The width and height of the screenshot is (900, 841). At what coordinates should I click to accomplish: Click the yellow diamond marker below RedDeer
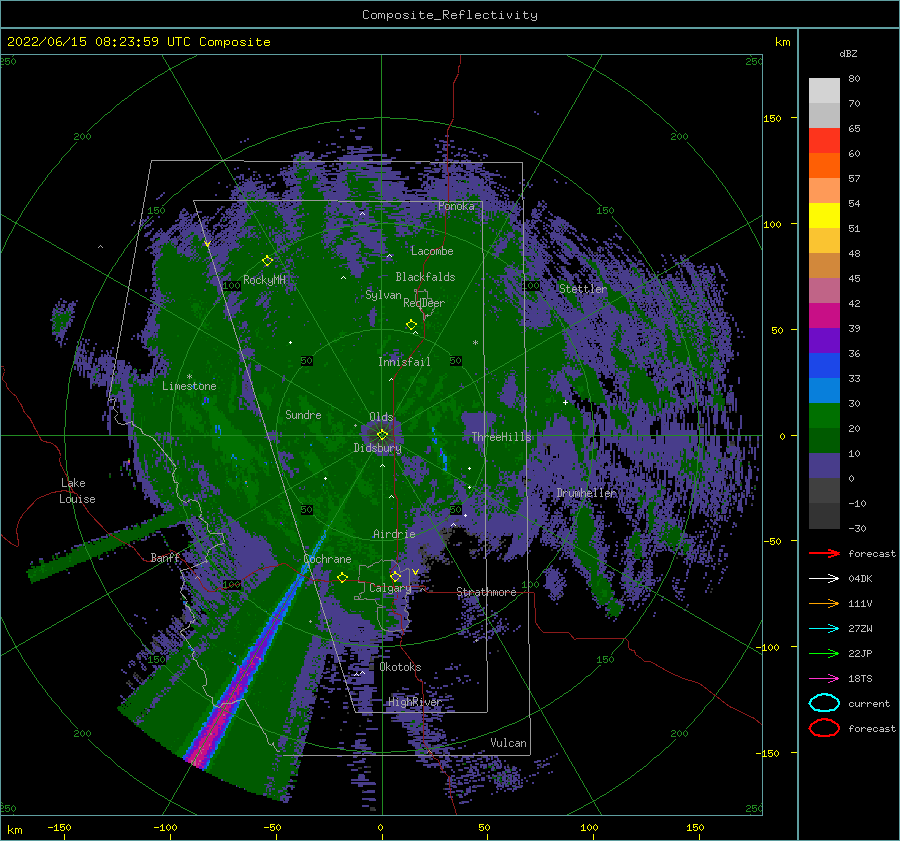coord(412,325)
